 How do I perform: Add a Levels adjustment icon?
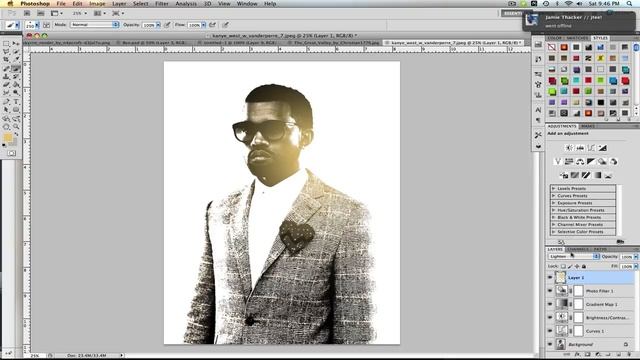[x=580, y=148]
